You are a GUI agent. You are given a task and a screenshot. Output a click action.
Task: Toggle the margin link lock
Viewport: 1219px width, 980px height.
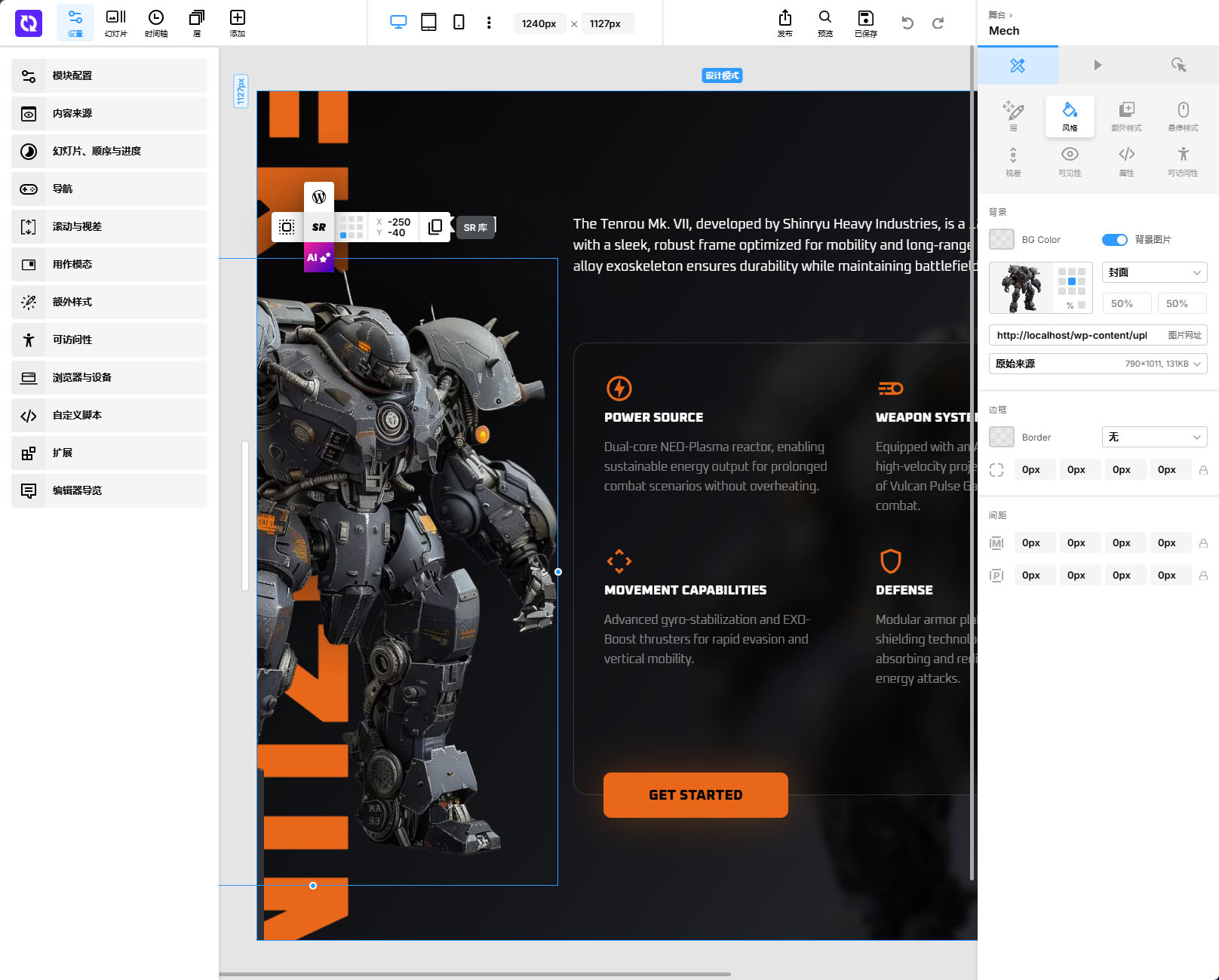pyautogui.click(x=1203, y=543)
